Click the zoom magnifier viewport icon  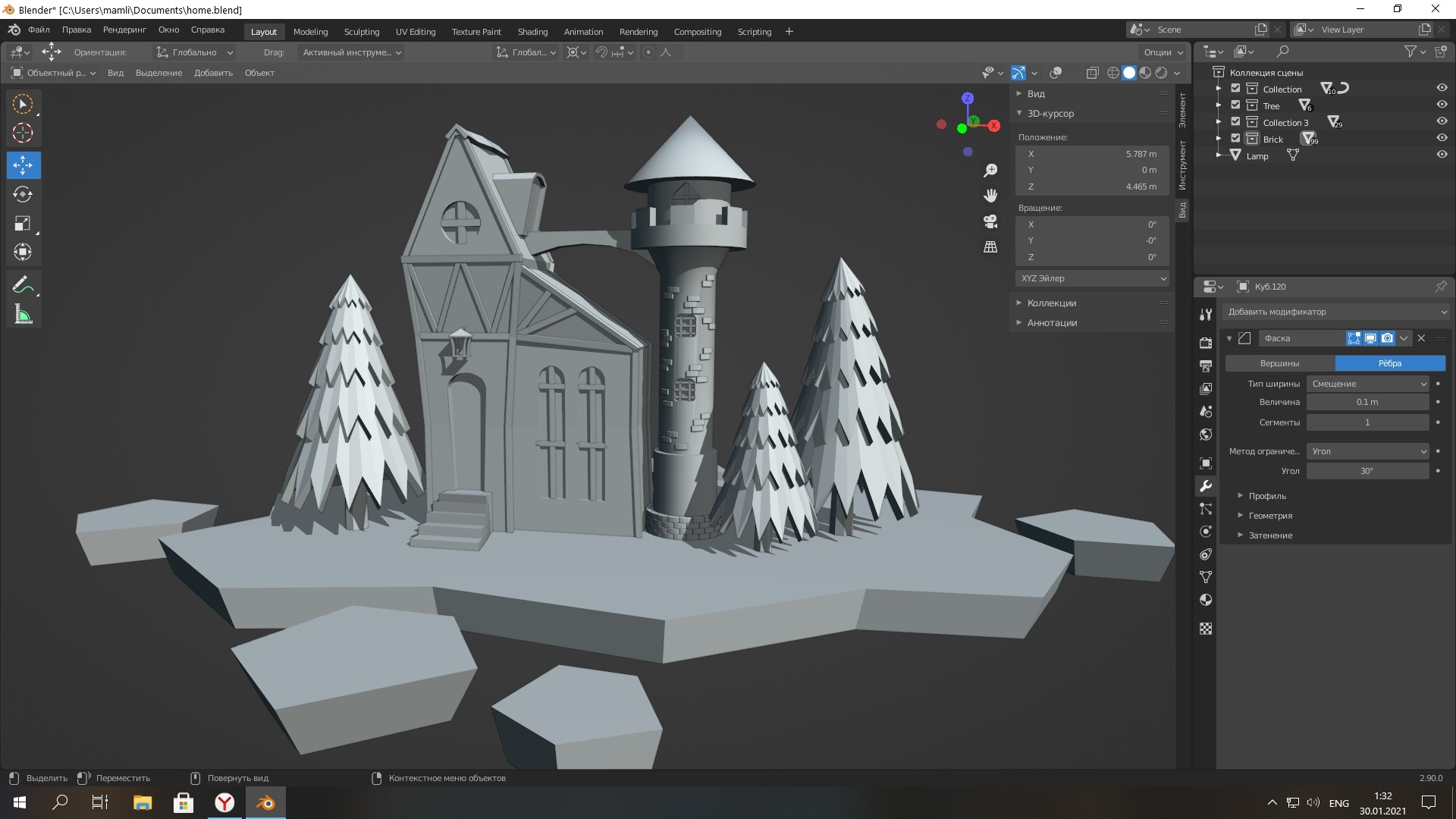point(990,170)
